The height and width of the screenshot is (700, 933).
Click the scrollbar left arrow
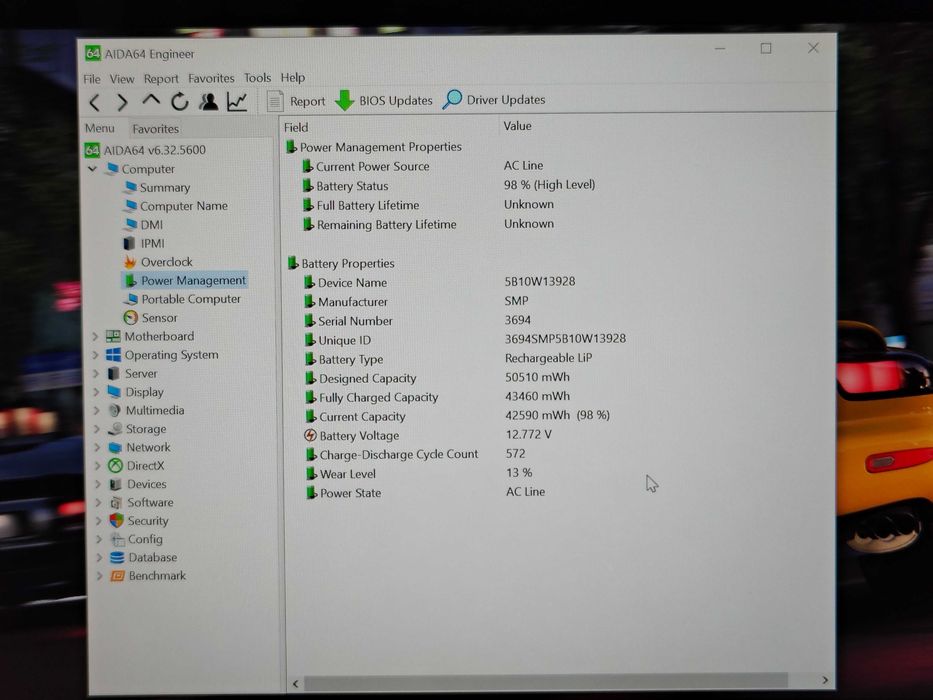coord(295,684)
